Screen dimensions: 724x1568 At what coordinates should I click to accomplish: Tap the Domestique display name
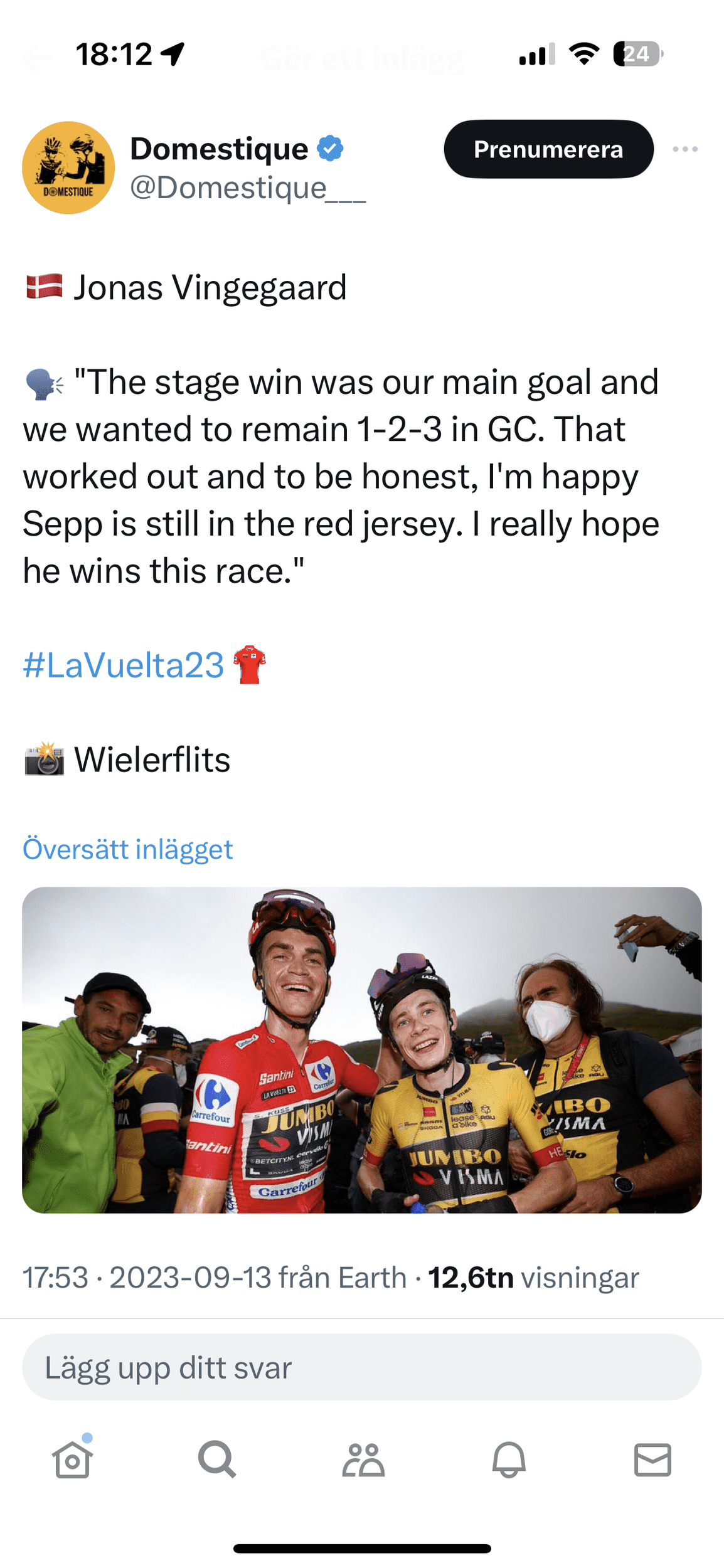(x=219, y=149)
